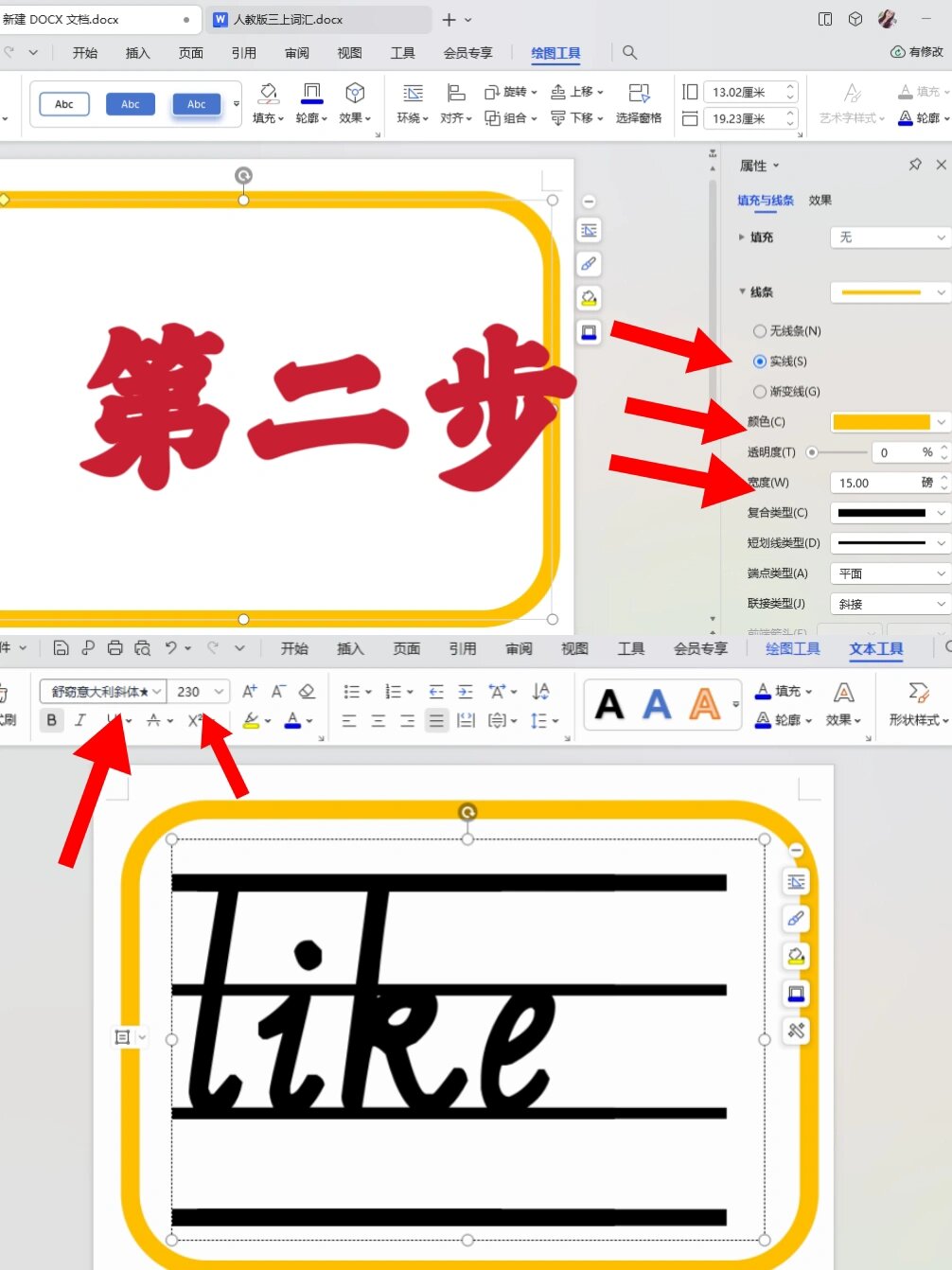Image resolution: width=952 pixels, height=1270 pixels.
Task: Switch to the 文本工具 tab
Action: click(875, 648)
